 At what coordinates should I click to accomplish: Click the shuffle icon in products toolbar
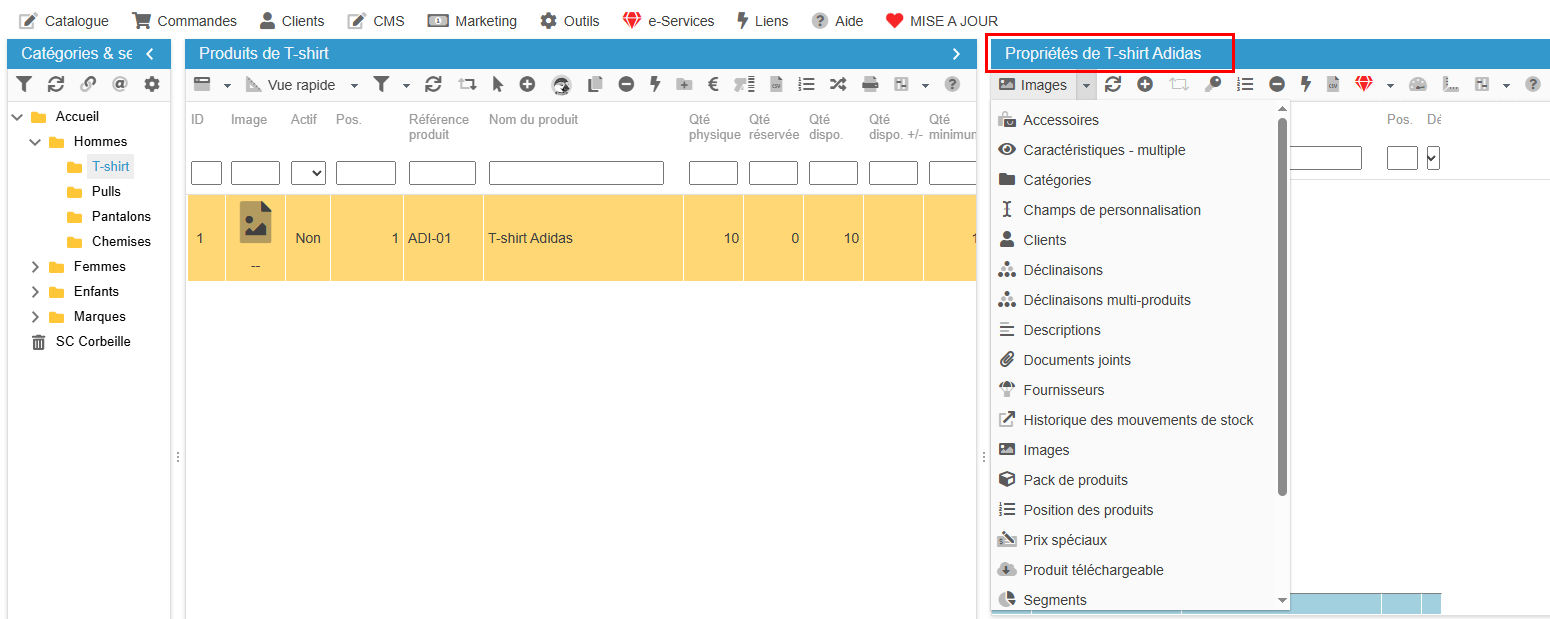click(838, 85)
